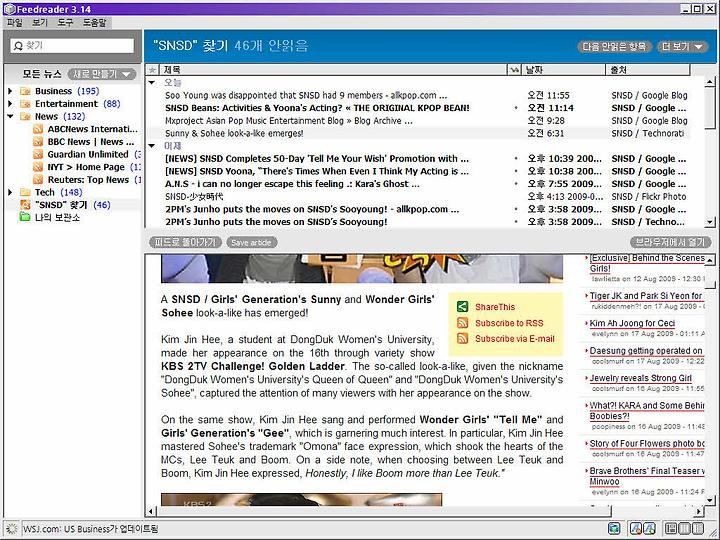Click the RSS icon beside Subscribe to RSS
This screenshot has width=720, height=540.
pos(462,323)
